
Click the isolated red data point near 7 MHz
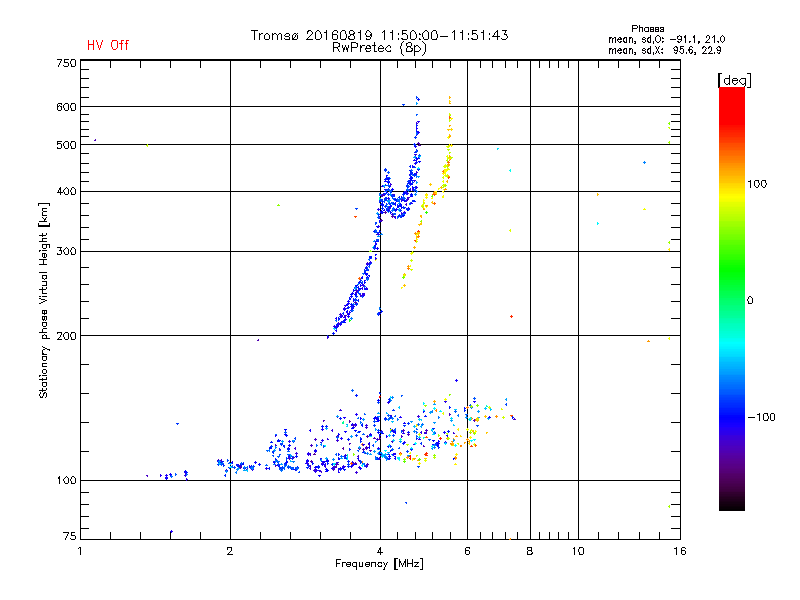[511, 317]
